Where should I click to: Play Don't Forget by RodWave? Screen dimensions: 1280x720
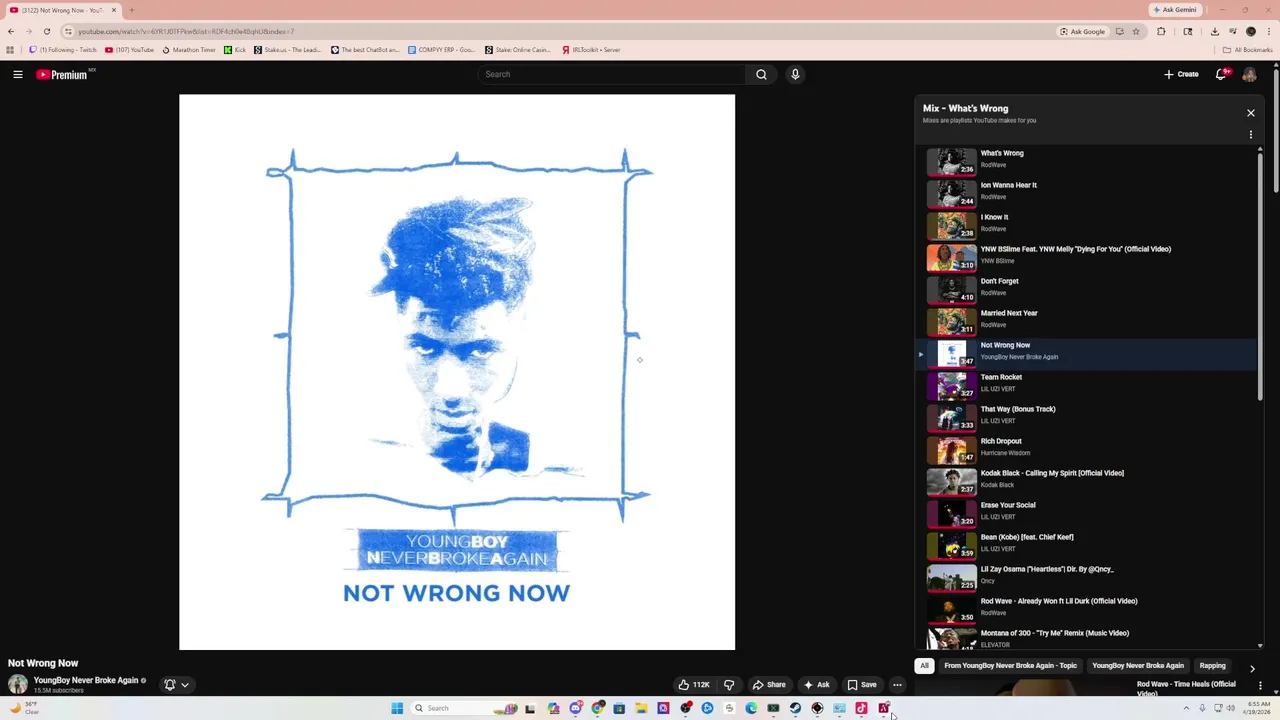point(1087,289)
